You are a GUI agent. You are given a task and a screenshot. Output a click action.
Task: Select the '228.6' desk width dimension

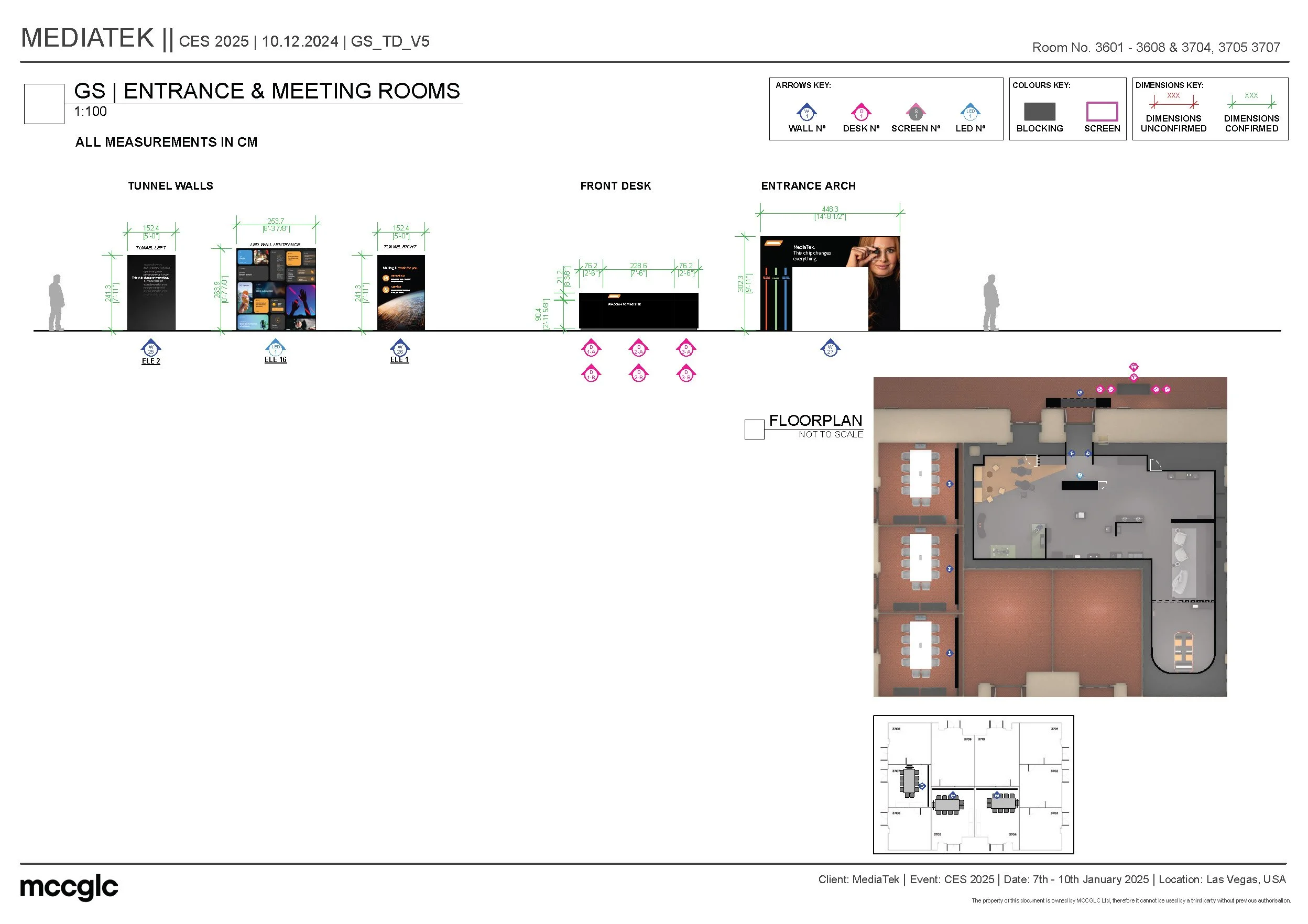pos(639,266)
